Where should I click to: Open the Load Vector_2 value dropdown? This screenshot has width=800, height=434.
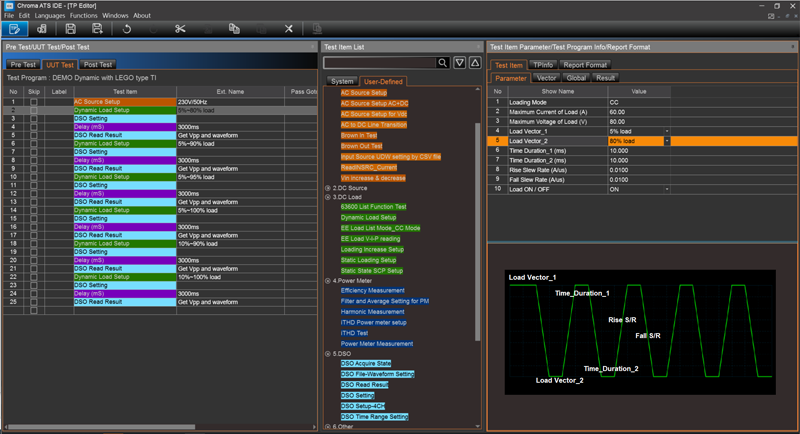(666, 142)
